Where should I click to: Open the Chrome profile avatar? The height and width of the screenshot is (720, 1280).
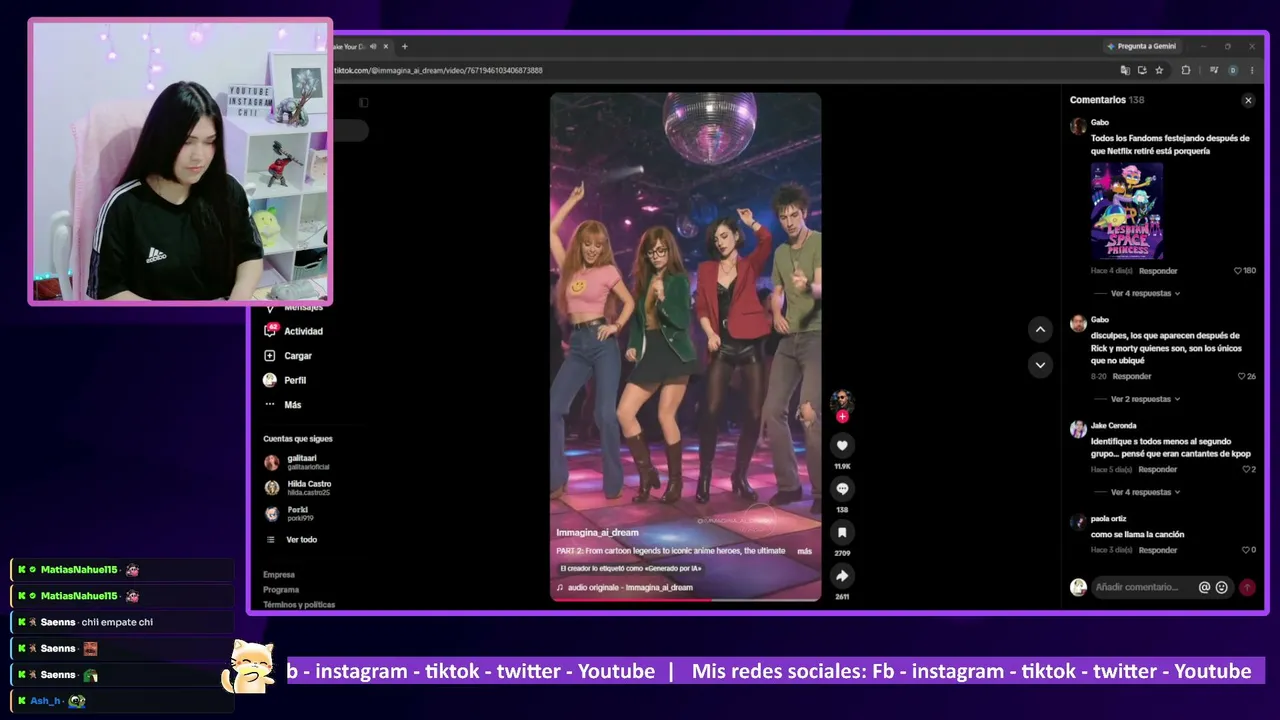click(x=1233, y=70)
